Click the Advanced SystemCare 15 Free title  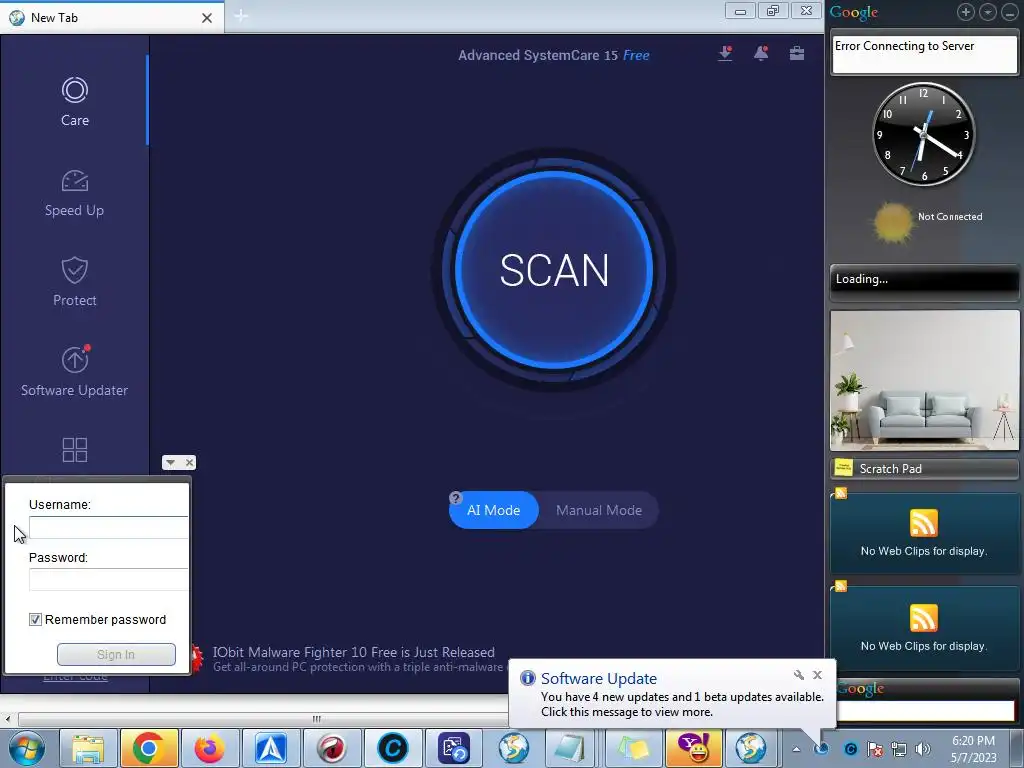pos(554,56)
